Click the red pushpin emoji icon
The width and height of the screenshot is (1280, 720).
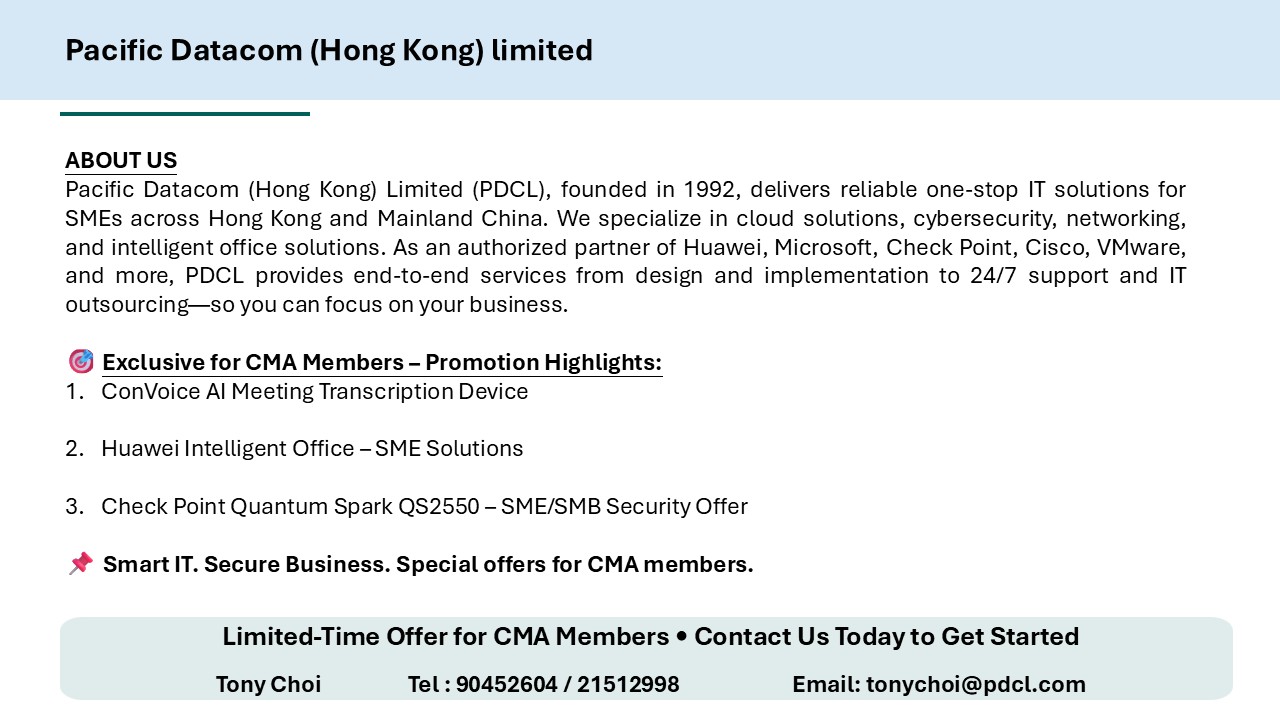(81, 564)
